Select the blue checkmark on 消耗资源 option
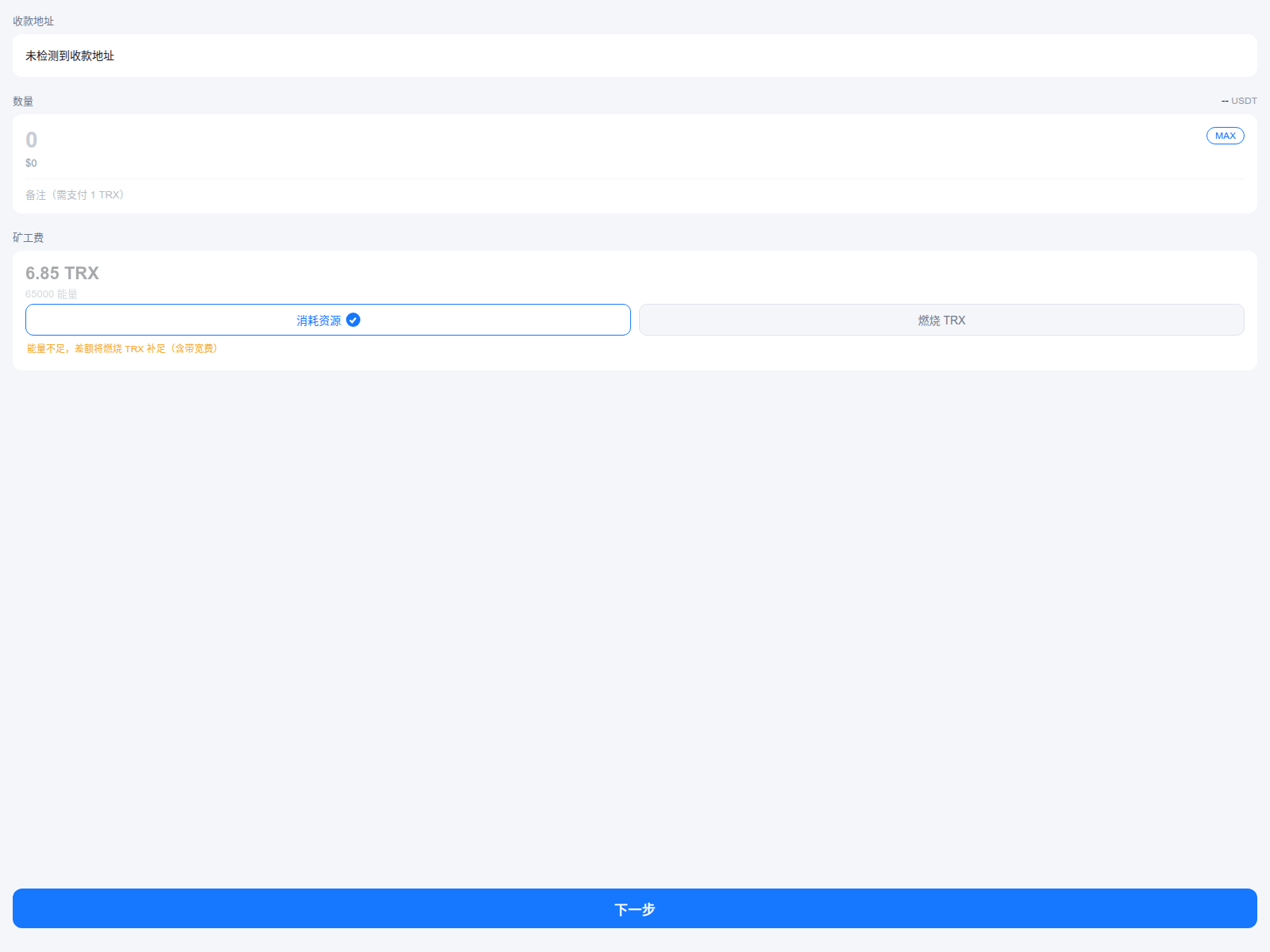The height and width of the screenshot is (952, 1270). pos(353,320)
